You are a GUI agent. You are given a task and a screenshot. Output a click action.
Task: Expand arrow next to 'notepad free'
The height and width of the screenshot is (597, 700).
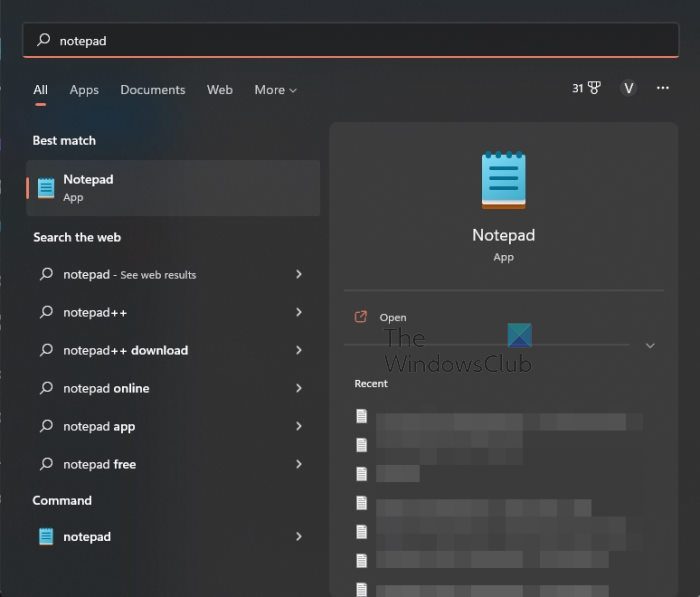[x=299, y=464]
